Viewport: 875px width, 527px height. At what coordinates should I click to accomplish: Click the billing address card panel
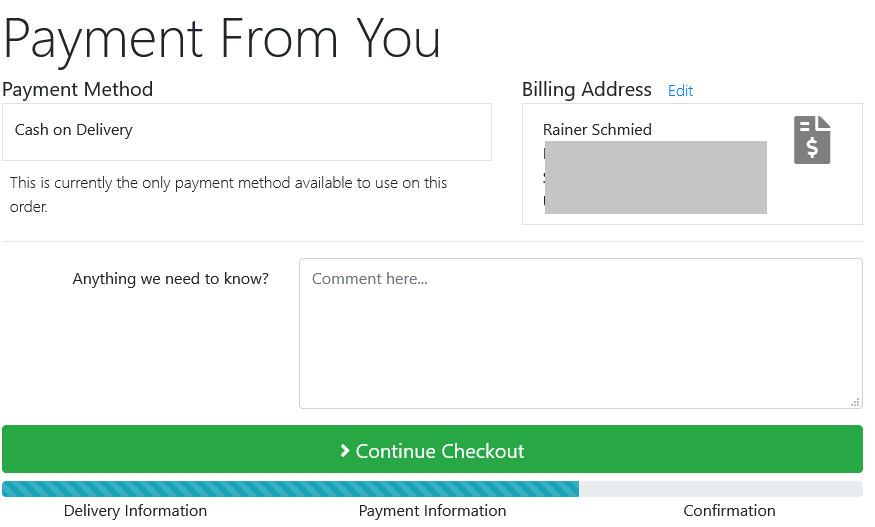click(x=693, y=164)
